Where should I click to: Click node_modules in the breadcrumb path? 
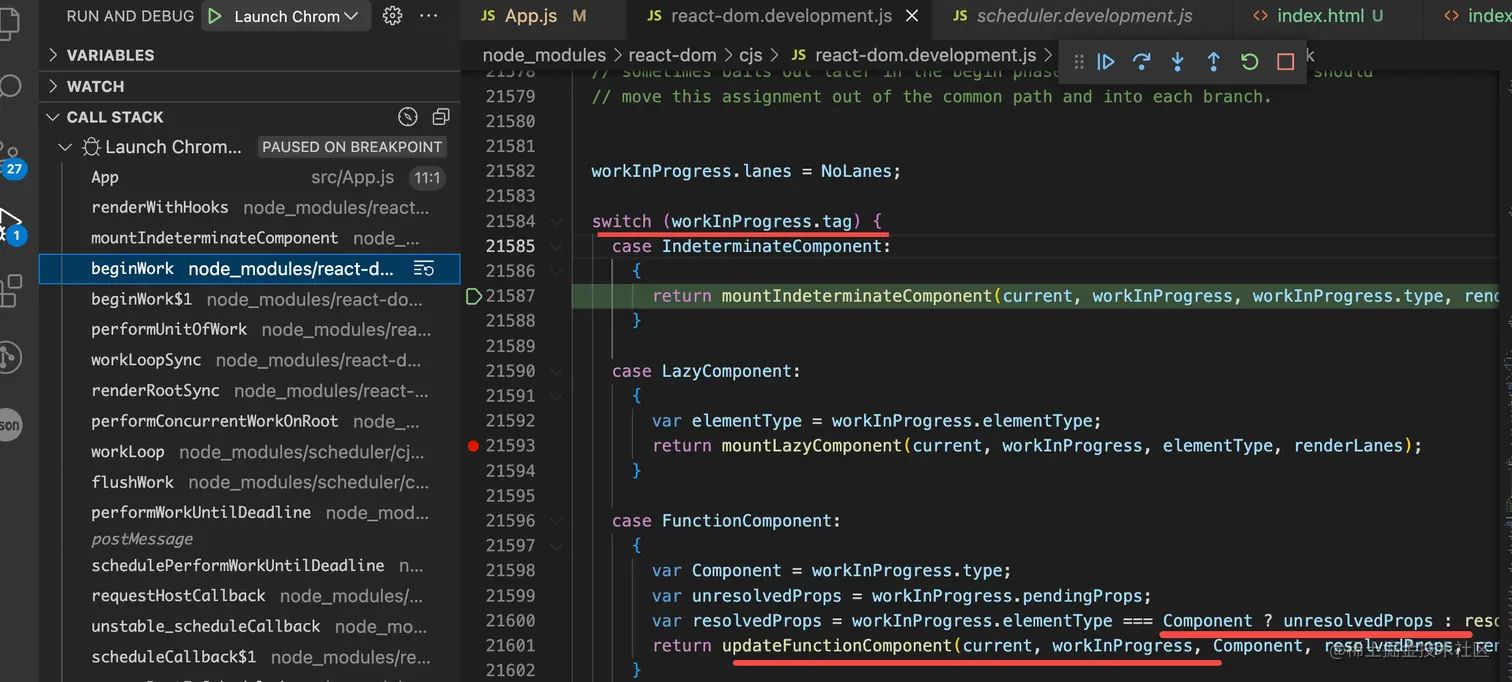(x=544, y=55)
